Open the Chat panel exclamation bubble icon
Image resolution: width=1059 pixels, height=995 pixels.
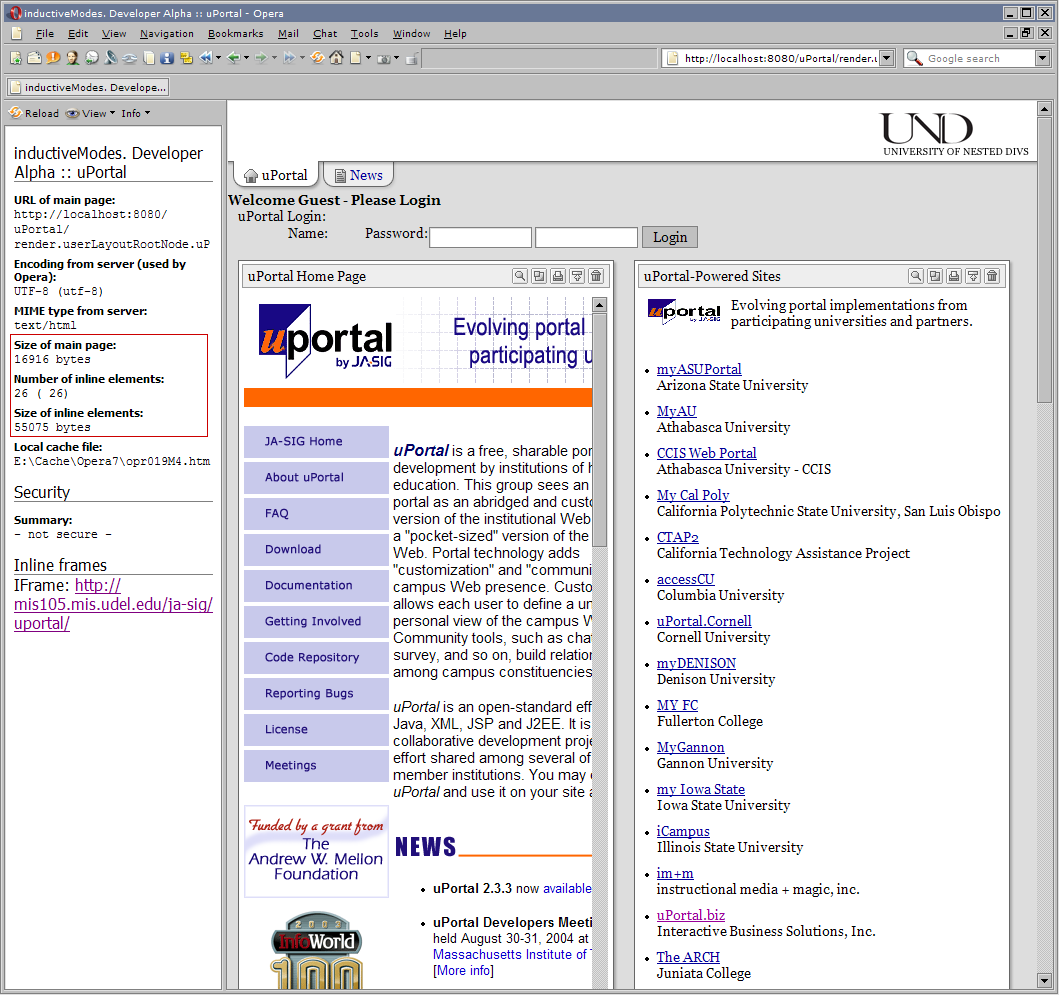[53, 58]
